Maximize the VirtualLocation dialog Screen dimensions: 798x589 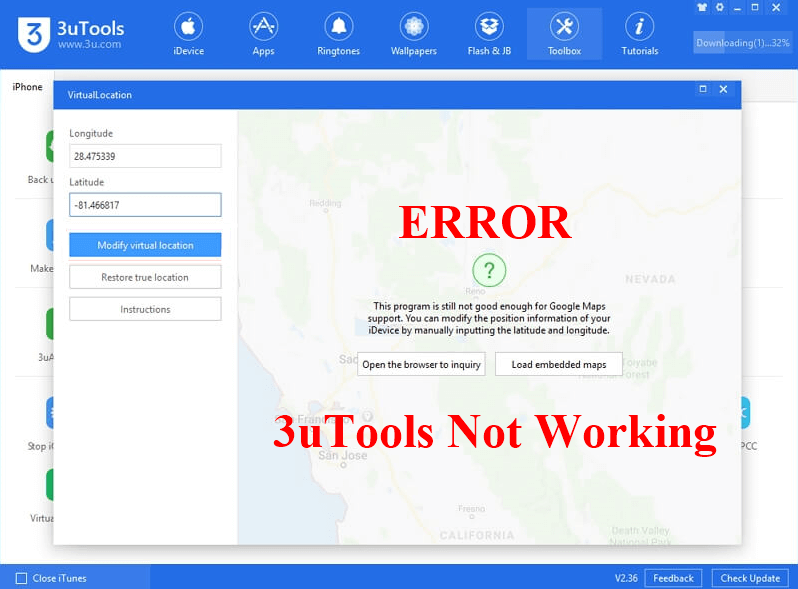point(703,89)
